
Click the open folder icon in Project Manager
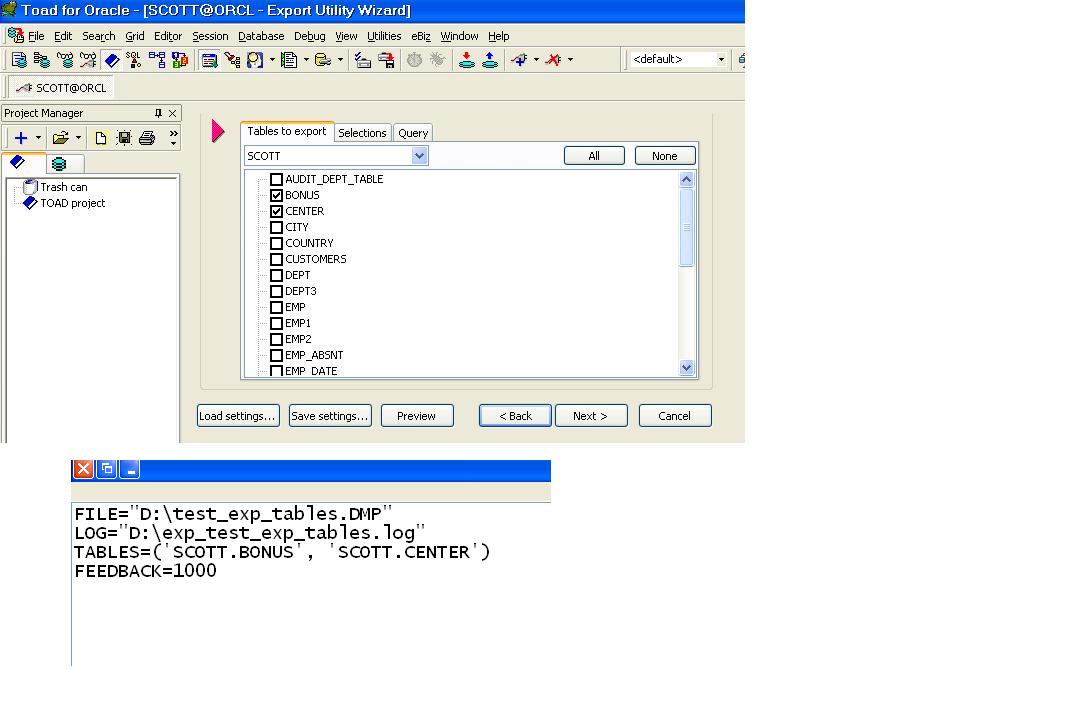coord(60,138)
